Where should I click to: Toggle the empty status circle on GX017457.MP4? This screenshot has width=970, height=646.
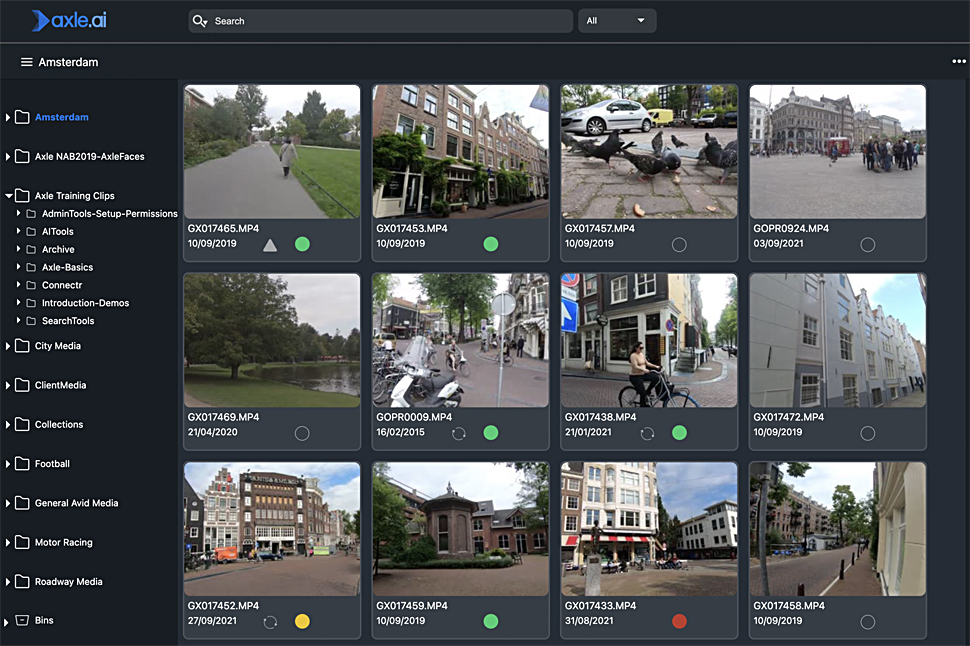point(679,245)
